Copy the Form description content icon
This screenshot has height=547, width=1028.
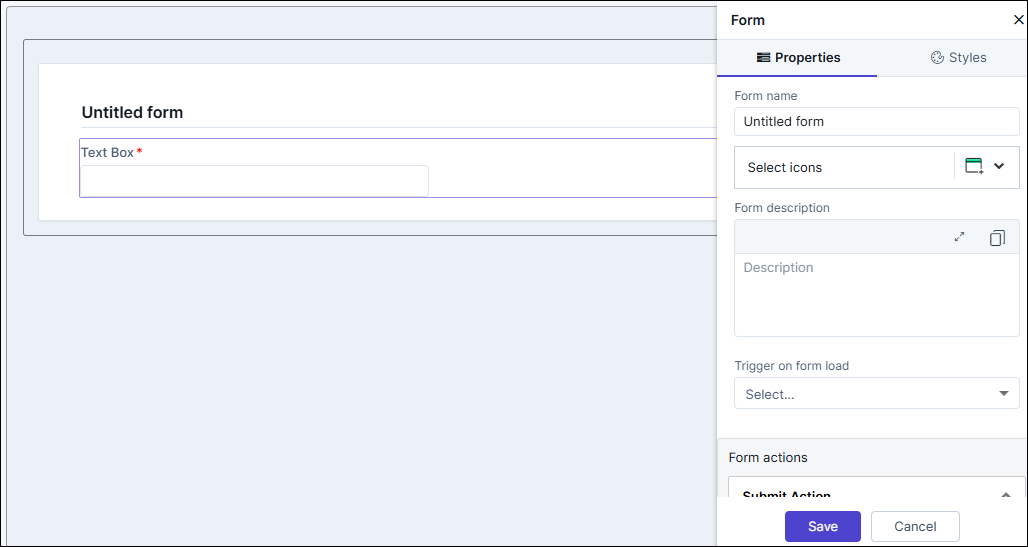coord(997,237)
